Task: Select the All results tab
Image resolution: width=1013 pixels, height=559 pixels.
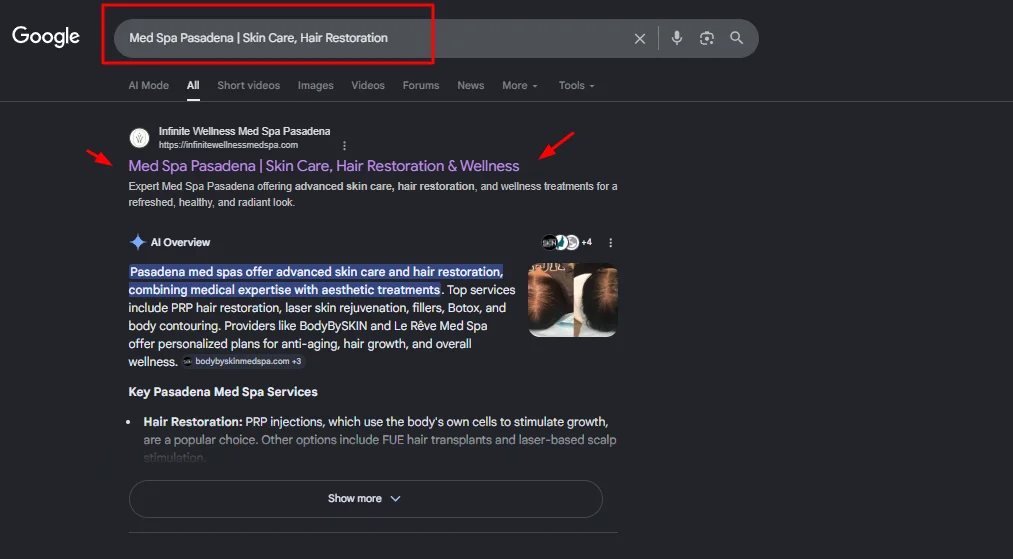Action: pos(193,85)
